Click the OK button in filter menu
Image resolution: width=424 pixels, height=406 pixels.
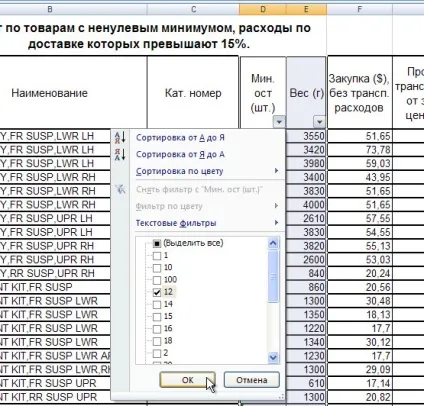coord(187,380)
